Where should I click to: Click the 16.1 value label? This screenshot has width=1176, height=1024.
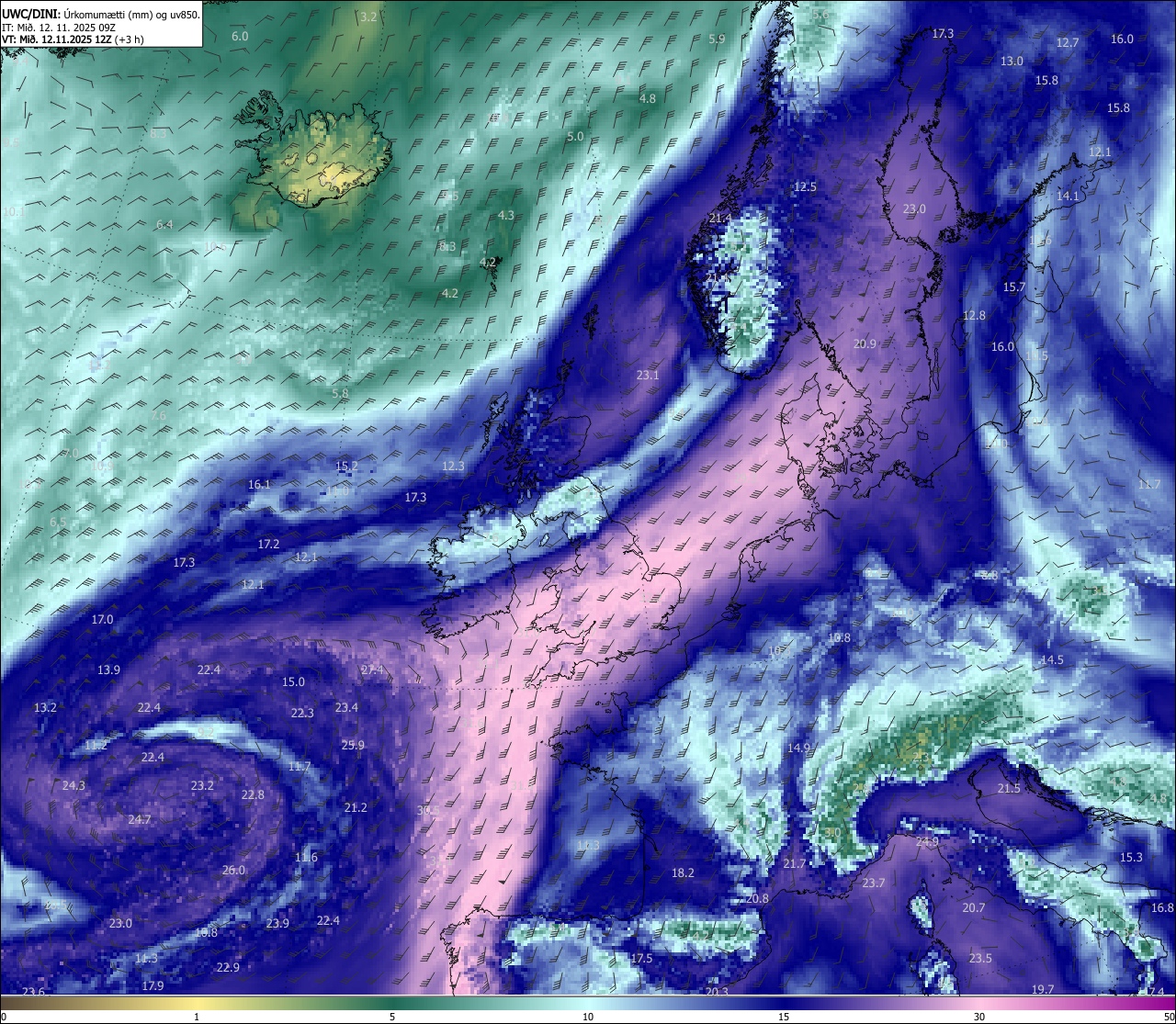[259, 484]
